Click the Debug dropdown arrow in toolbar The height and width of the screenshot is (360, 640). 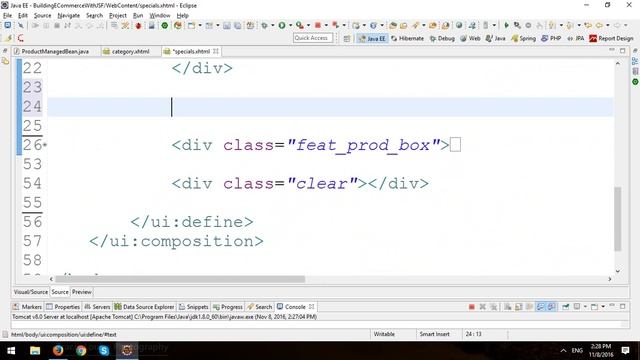point(273,25)
